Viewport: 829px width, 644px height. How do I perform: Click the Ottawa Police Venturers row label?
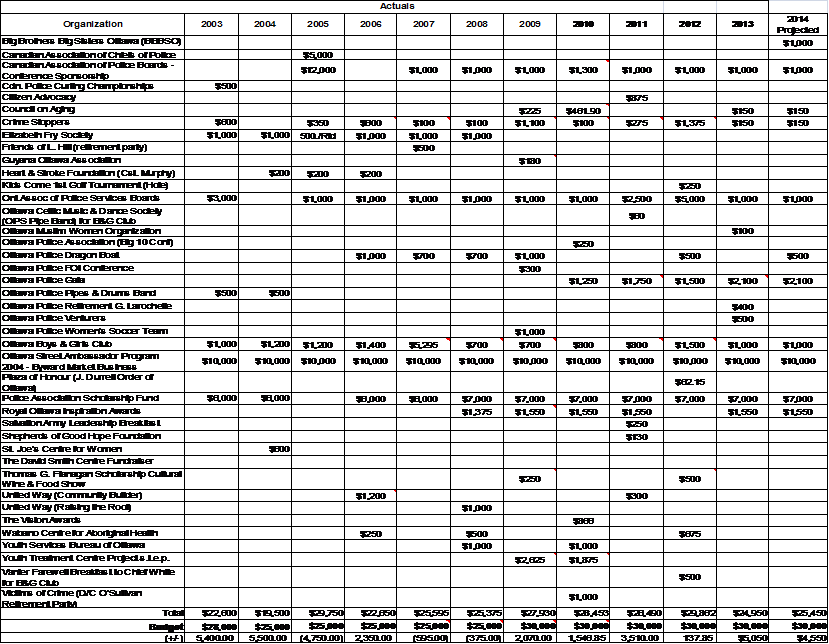pos(54,318)
